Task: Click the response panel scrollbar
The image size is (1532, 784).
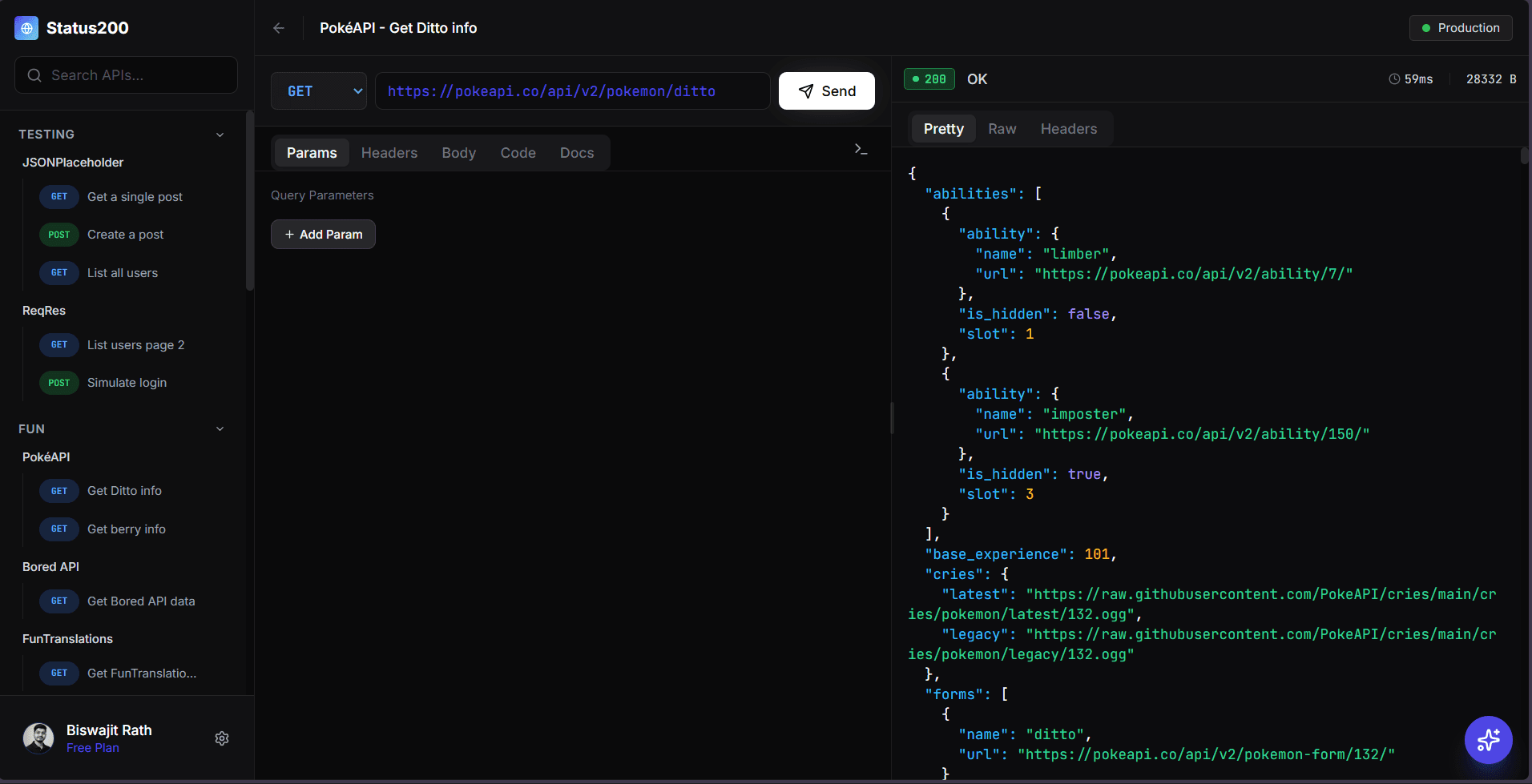Action: [x=1524, y=155]
